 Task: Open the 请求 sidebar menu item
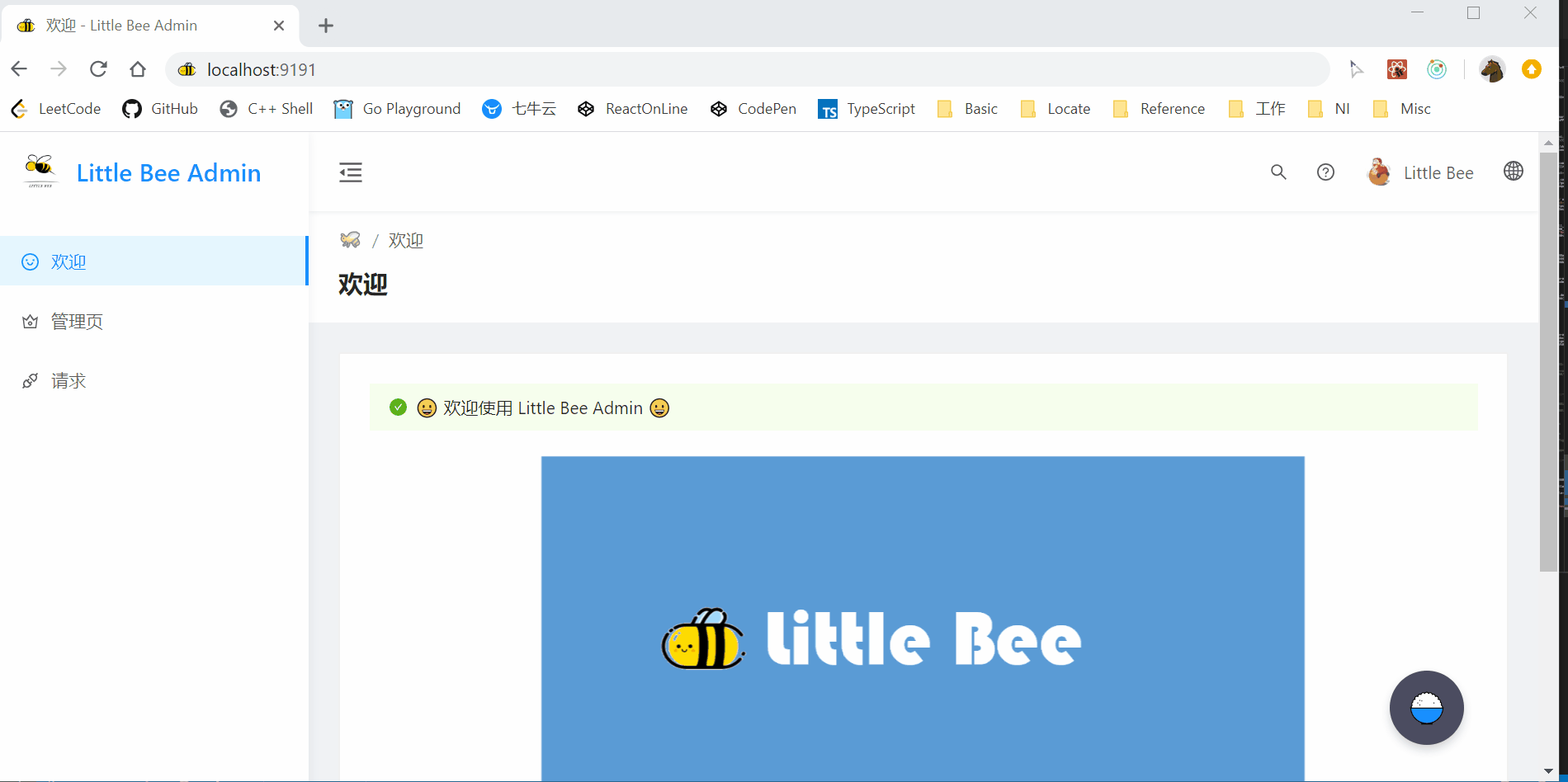click(153, 380)
